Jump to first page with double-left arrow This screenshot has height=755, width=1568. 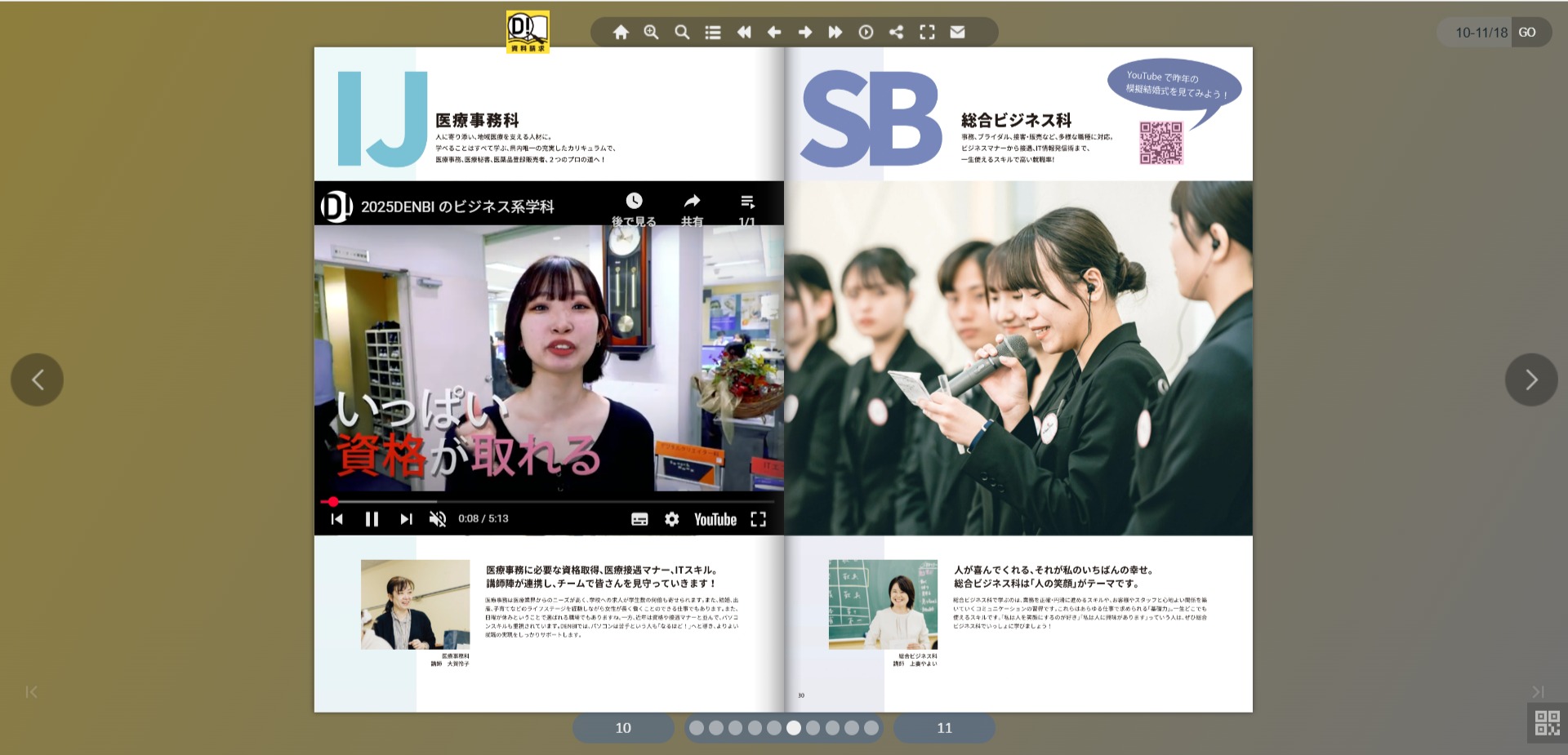coord(743,33)
